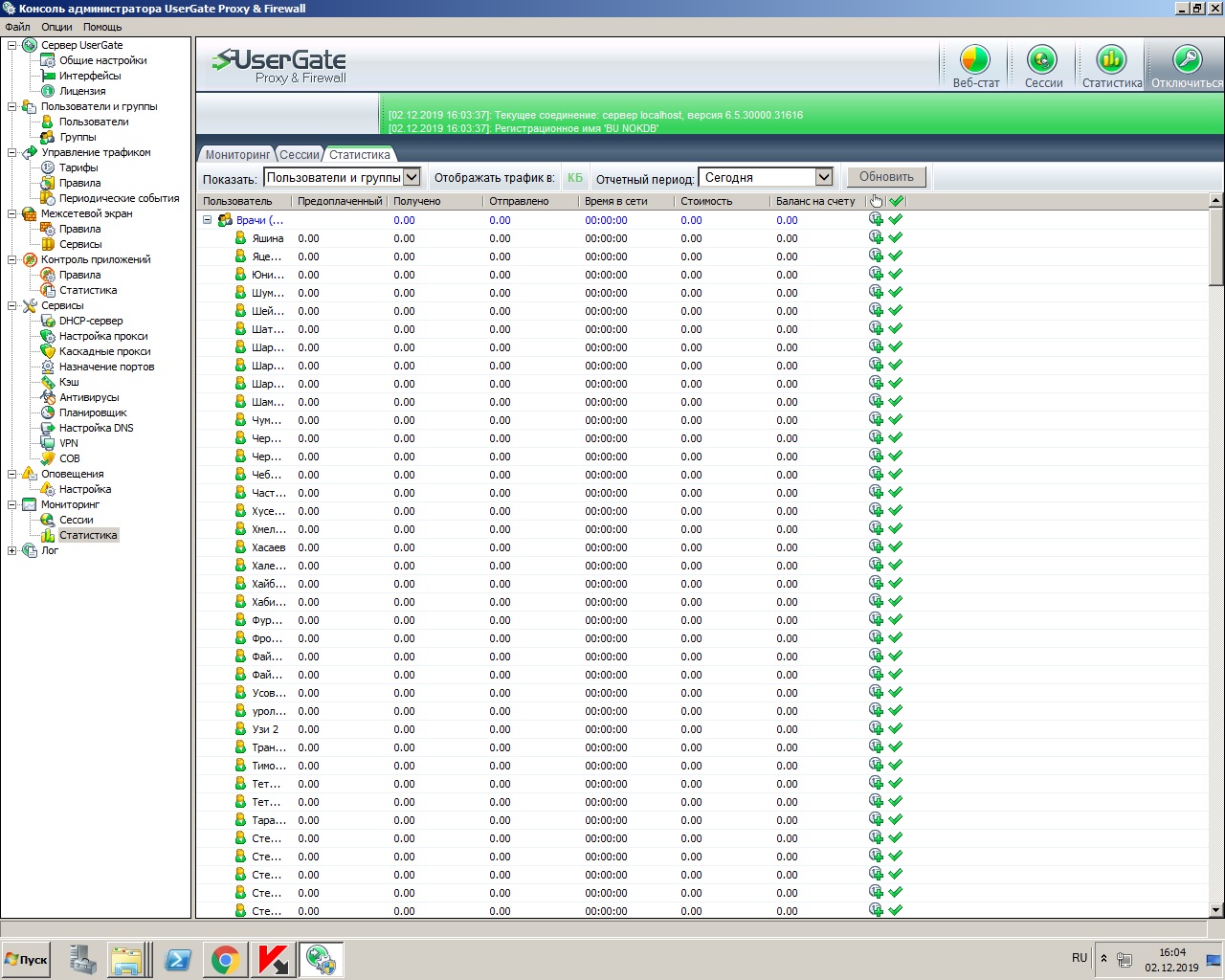Open Назначение портов tree item

coord(106,367)
